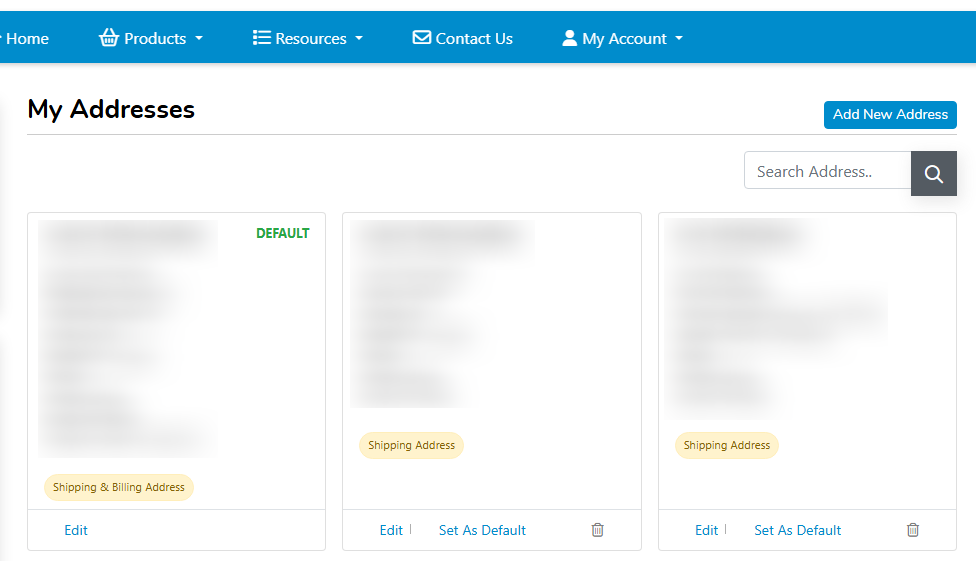This screenshot has width=976, height=561.
Task: Edit the second address card
Action: [391, 530]
